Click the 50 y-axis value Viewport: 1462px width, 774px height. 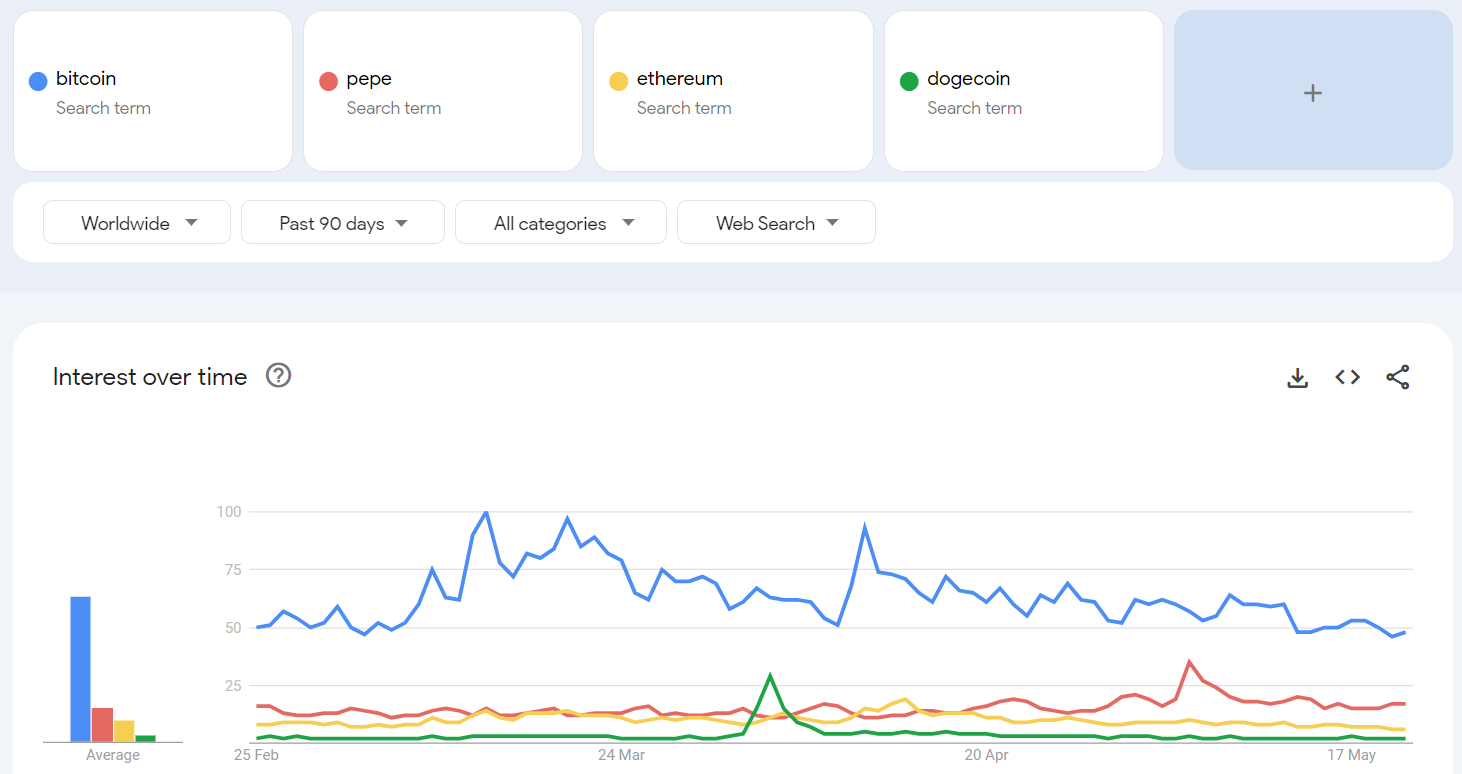[x=233, y=628]
